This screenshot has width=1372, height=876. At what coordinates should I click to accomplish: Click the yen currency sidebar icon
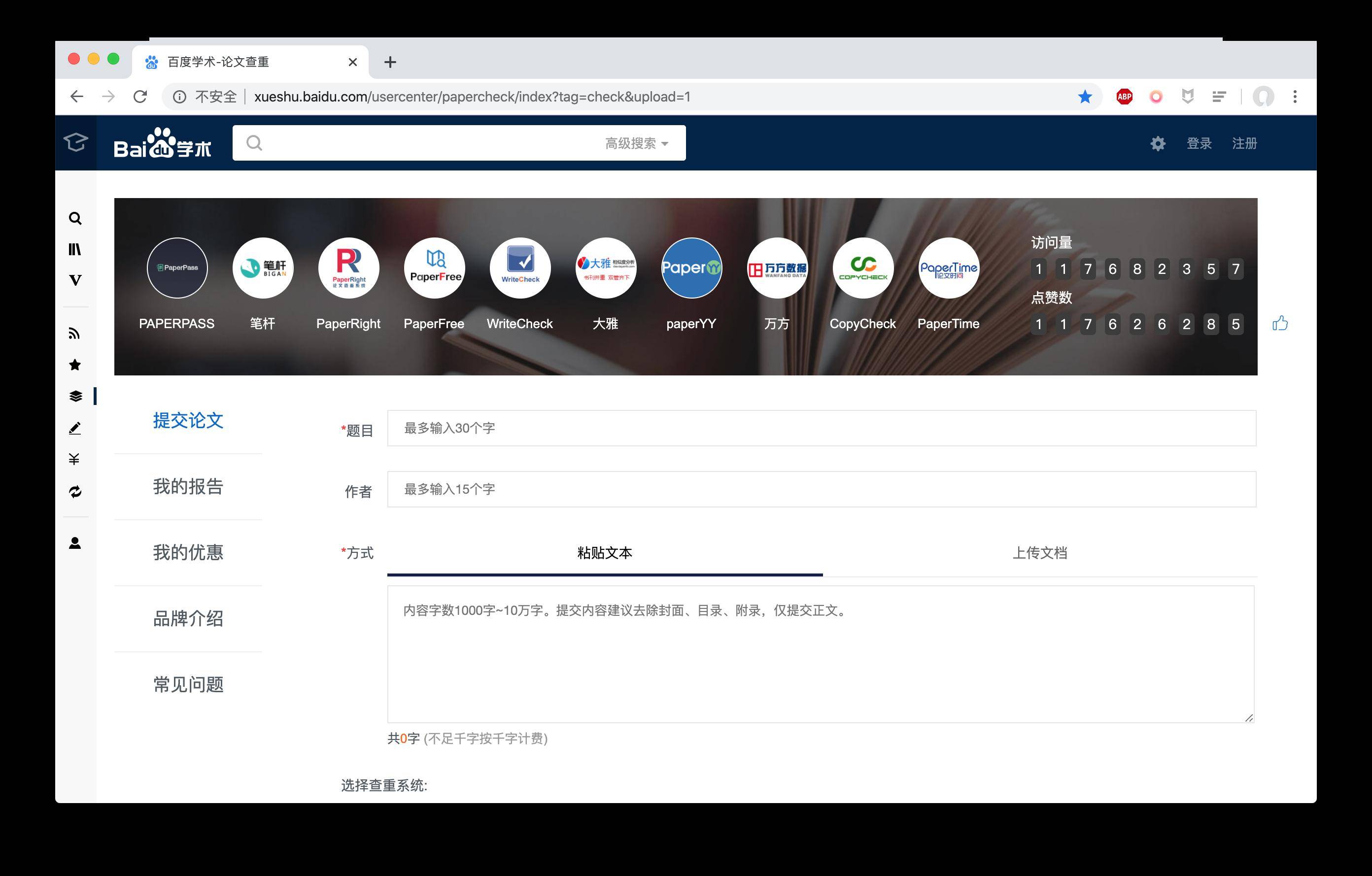(x=74, y=459)
